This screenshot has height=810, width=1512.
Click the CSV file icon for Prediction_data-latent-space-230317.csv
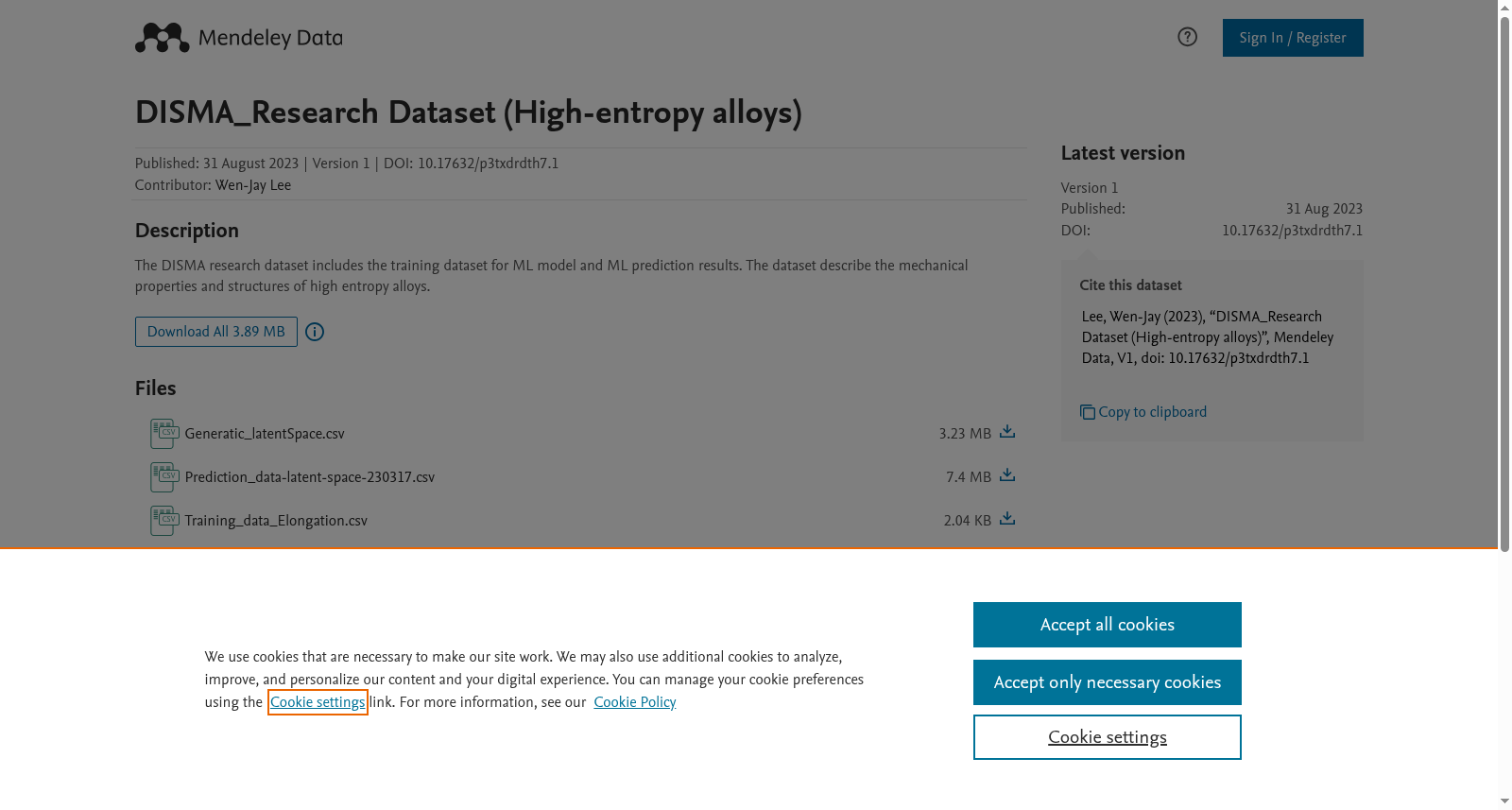(x=164, y=477)
